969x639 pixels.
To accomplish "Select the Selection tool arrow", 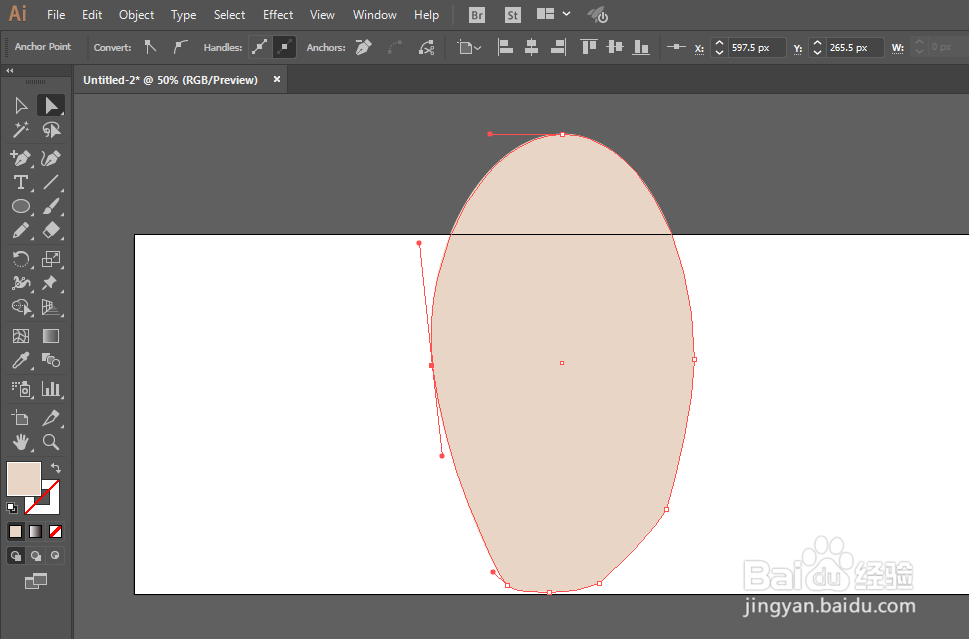I will tap(21, 106).
